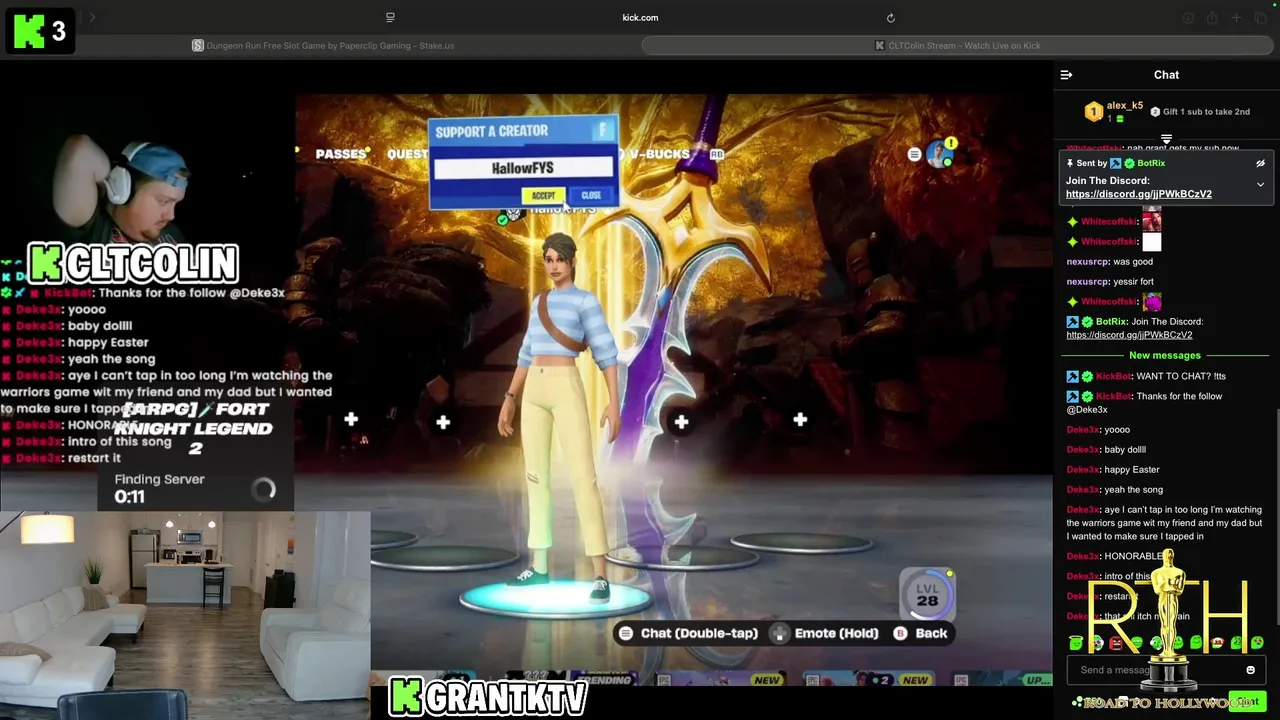
Task: Click the red angry emote in quick emotes
Action: coord(1115,643)
